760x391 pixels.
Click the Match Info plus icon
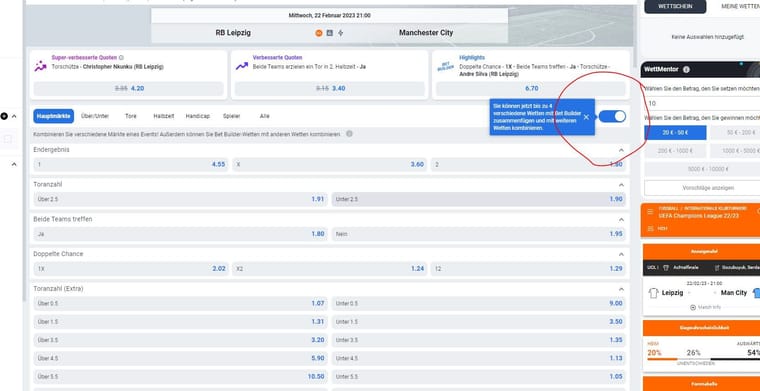tap(693, 307)
